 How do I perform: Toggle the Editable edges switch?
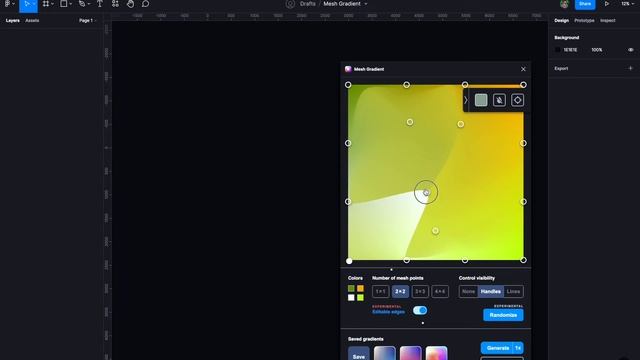point(420,310)
